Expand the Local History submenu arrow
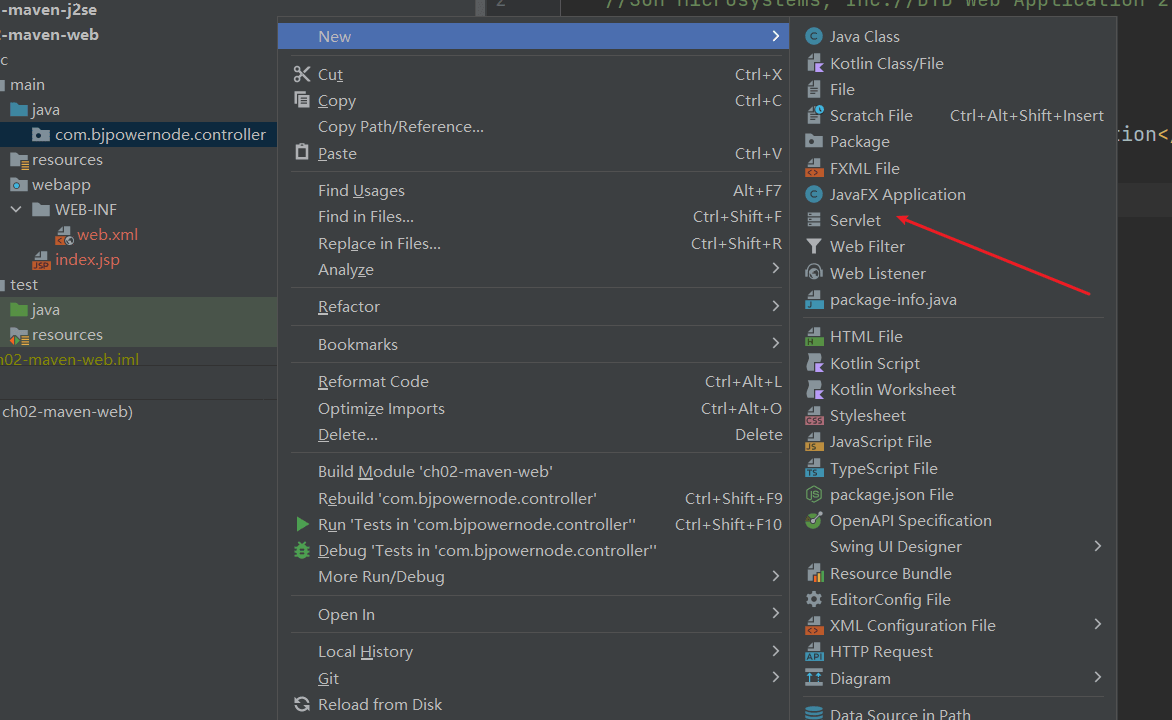Image resolution: width=1172 pixels, height=720 pixels. 776,651
